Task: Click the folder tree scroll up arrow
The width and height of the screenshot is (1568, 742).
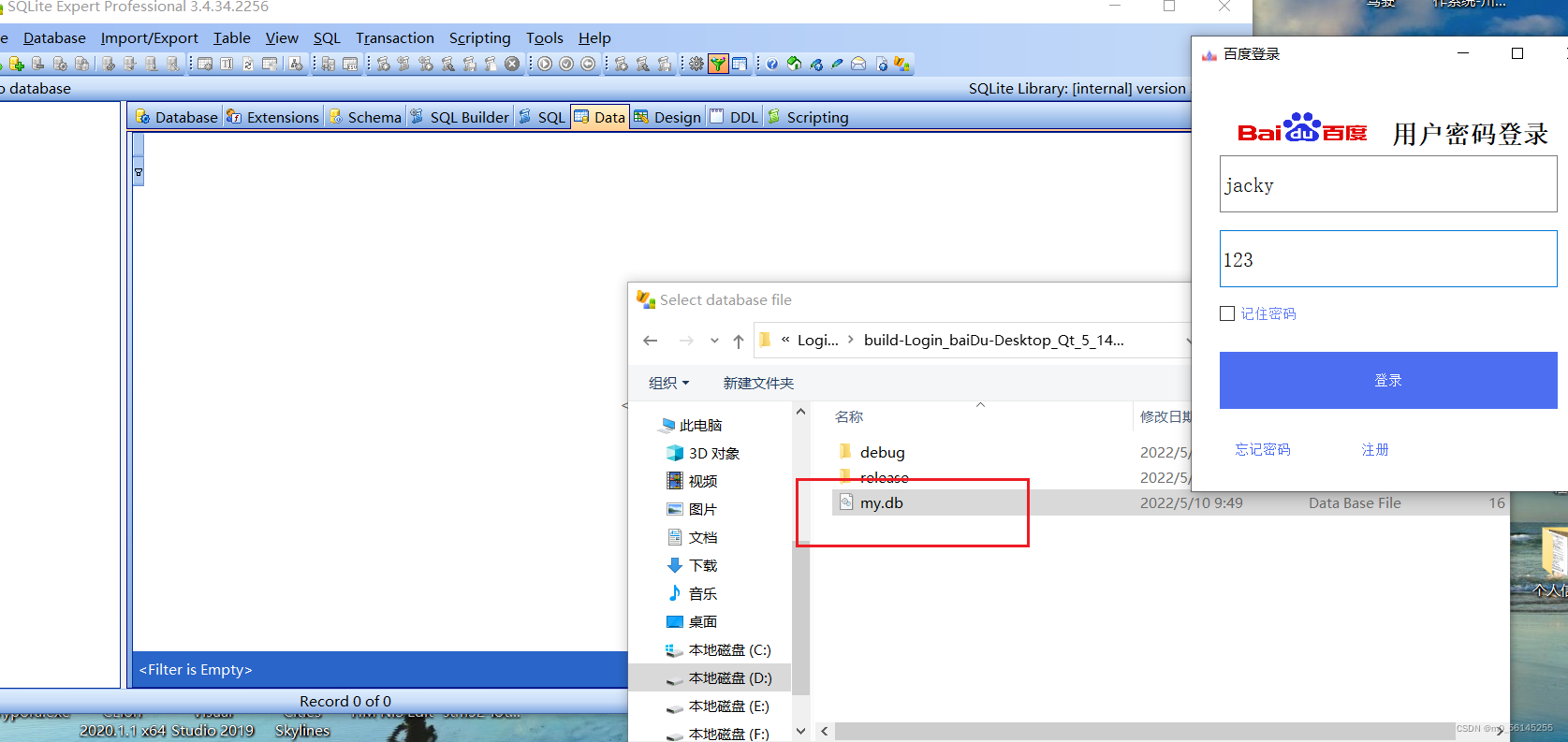Action: 800,412
